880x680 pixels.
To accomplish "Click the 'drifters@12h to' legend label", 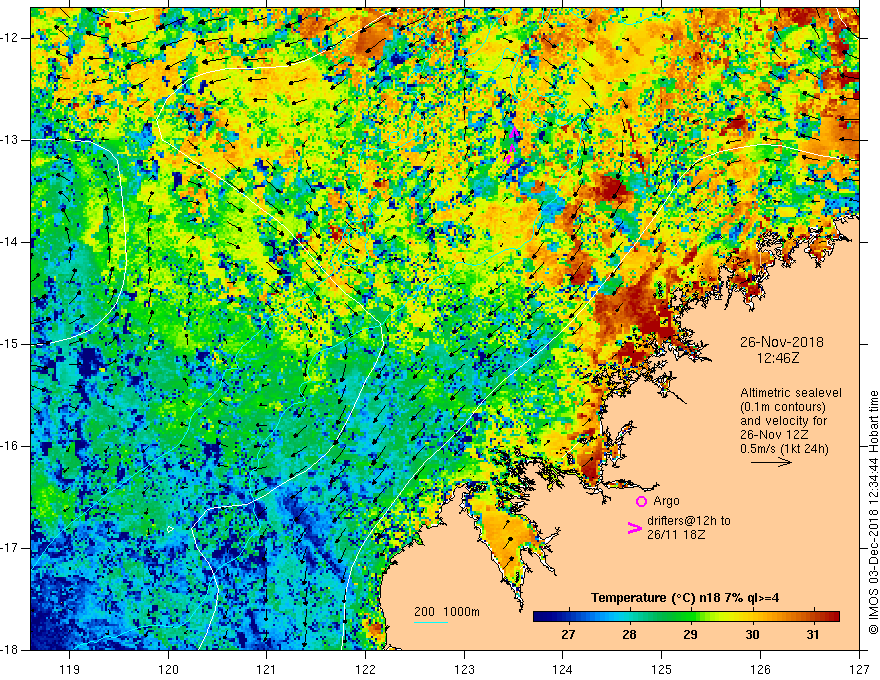I will tap(689, 521).
